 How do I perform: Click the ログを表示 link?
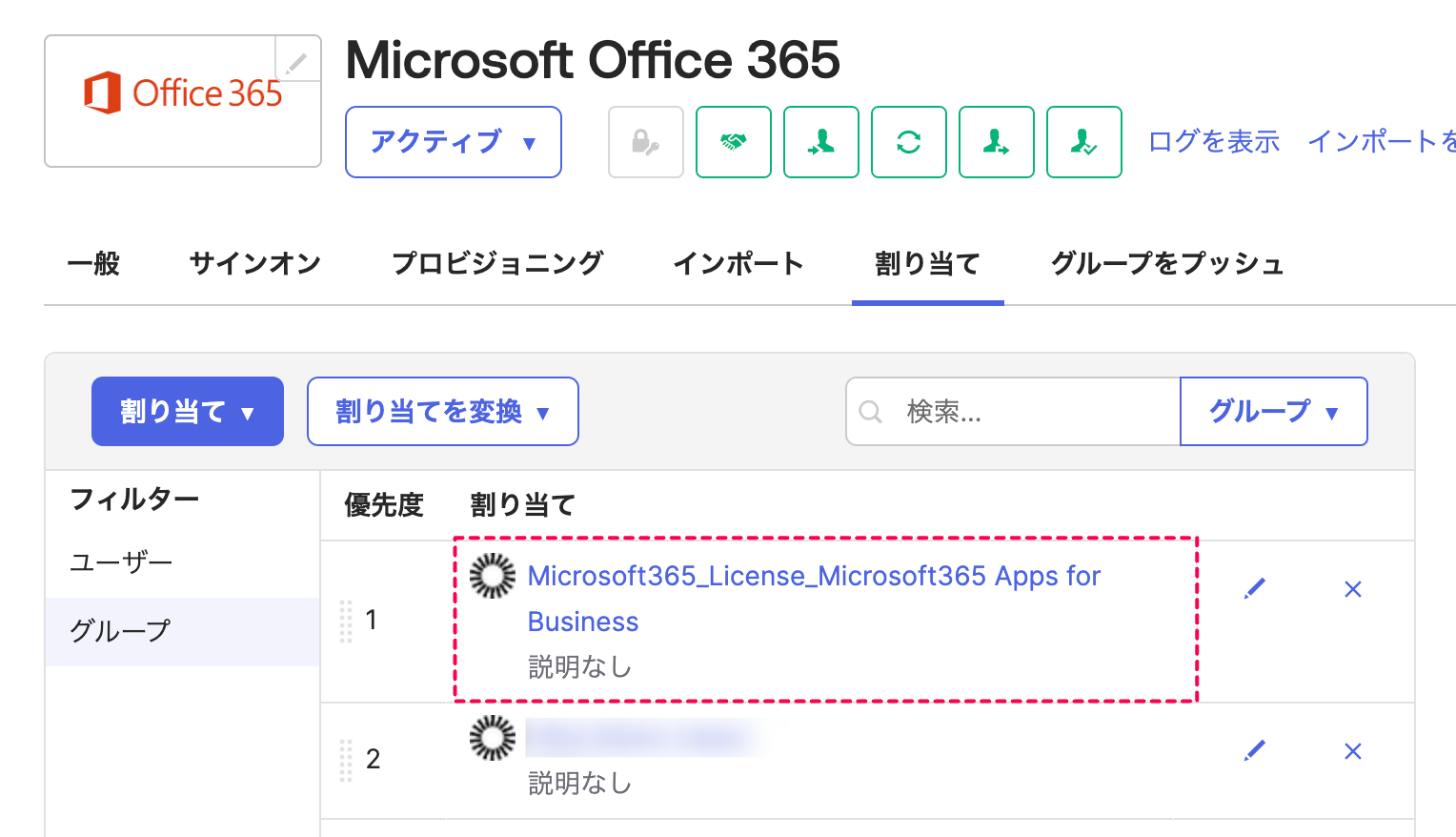1213,142
